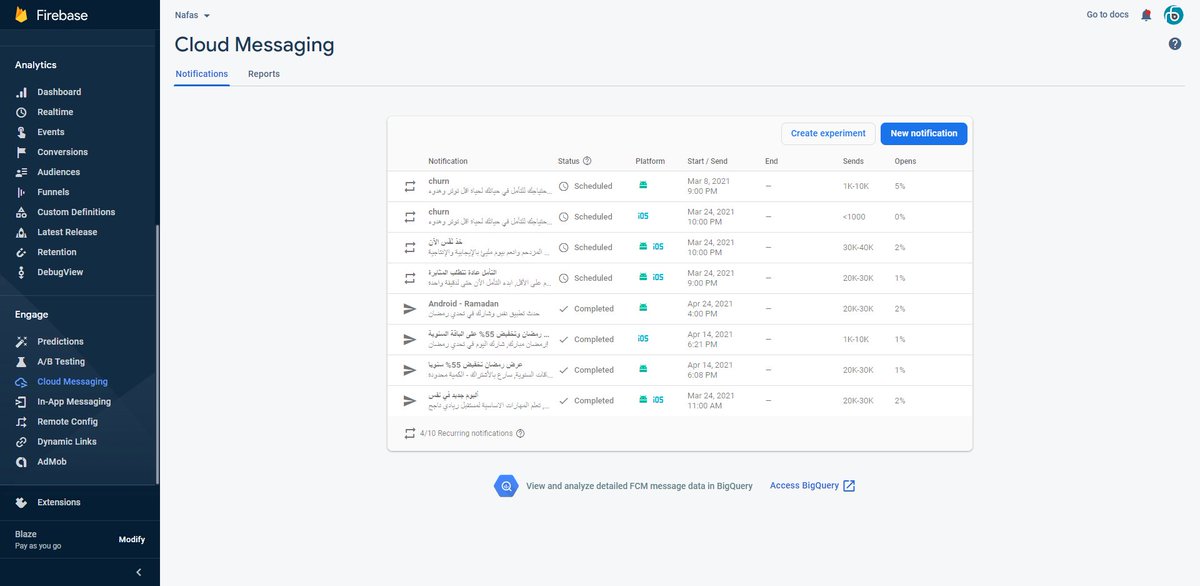This screenshot has width=1200, height=586.
Task: Click the A/B Testing flask icon
Action: 21,362
